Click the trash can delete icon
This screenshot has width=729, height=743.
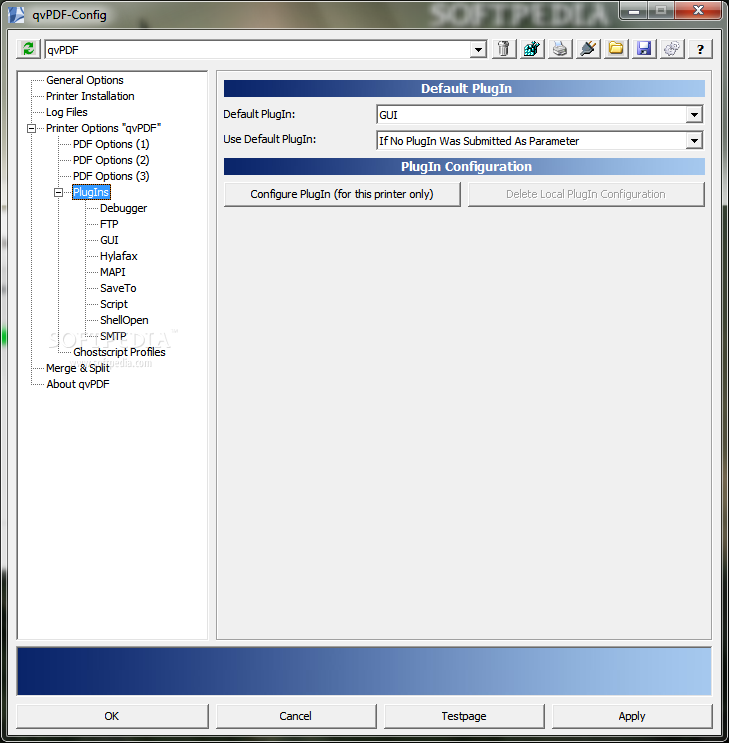[504, 49]
